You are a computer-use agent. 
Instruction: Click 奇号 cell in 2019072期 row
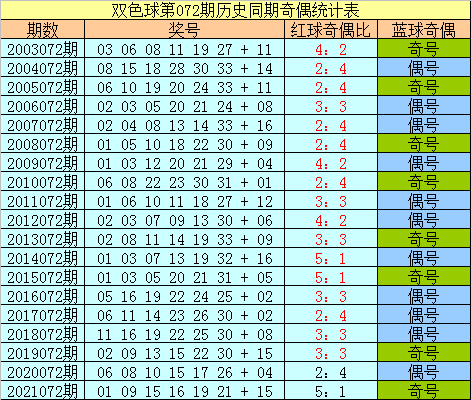coord(424,353)
